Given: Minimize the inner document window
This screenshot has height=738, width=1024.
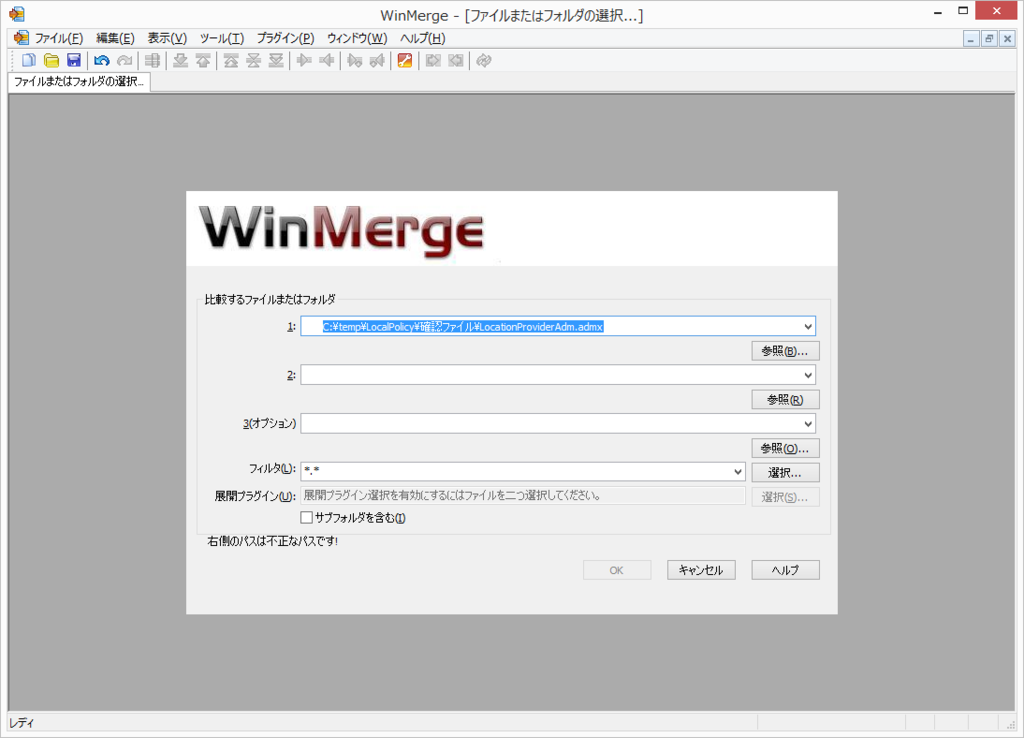Looking at the screenshot, I should click(x=971, y=39).
